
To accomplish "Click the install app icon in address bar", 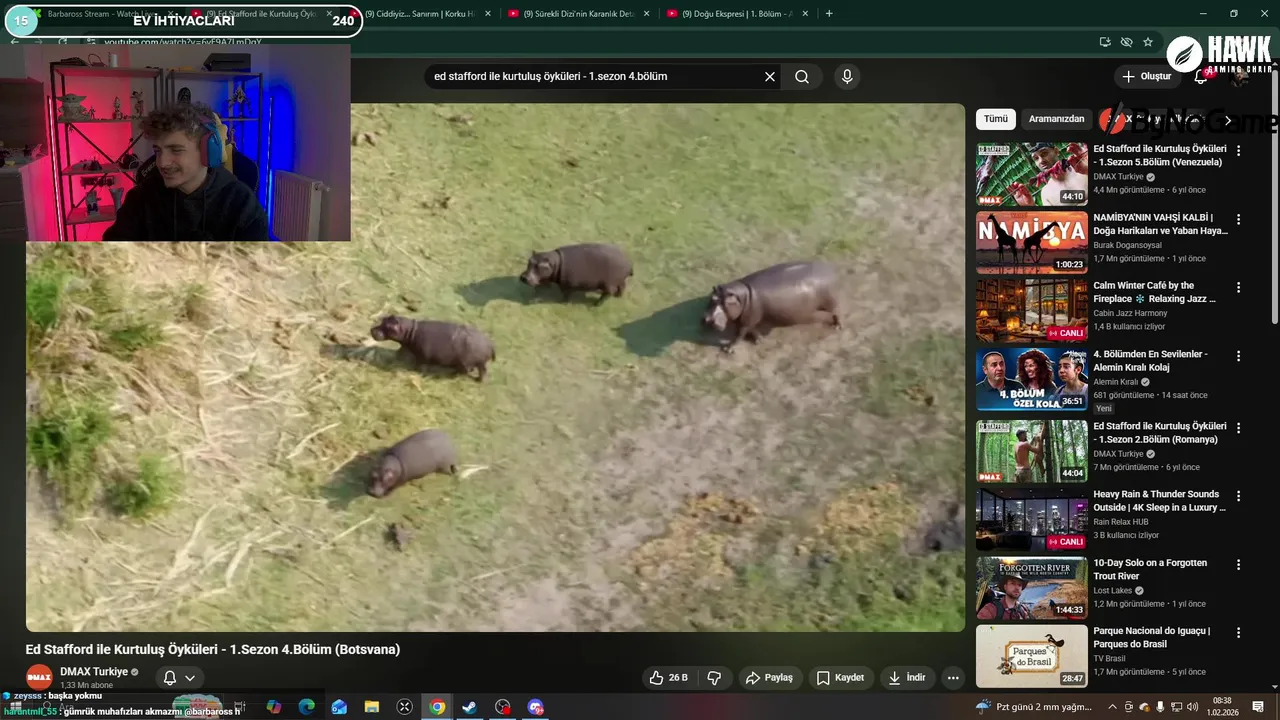I will point(1104,42).
